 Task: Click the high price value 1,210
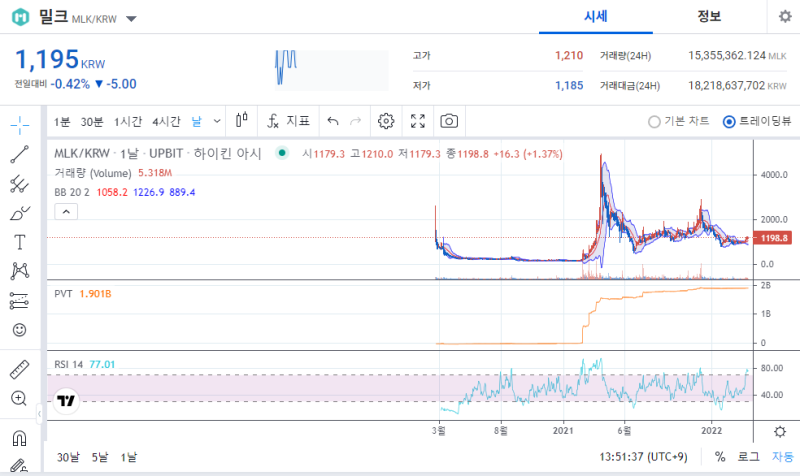[569, 56]
